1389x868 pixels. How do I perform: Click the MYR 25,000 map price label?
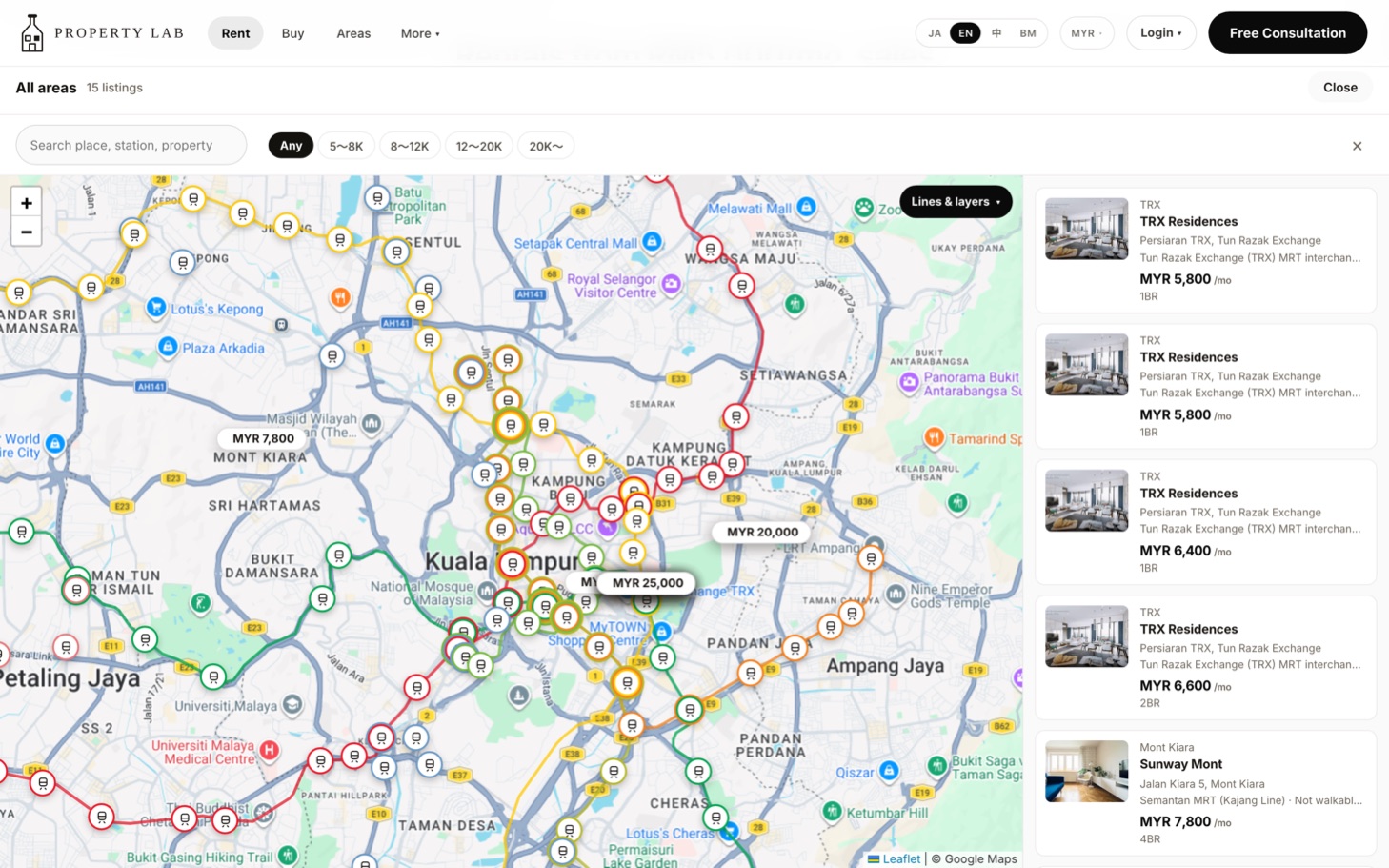point(648,582)
